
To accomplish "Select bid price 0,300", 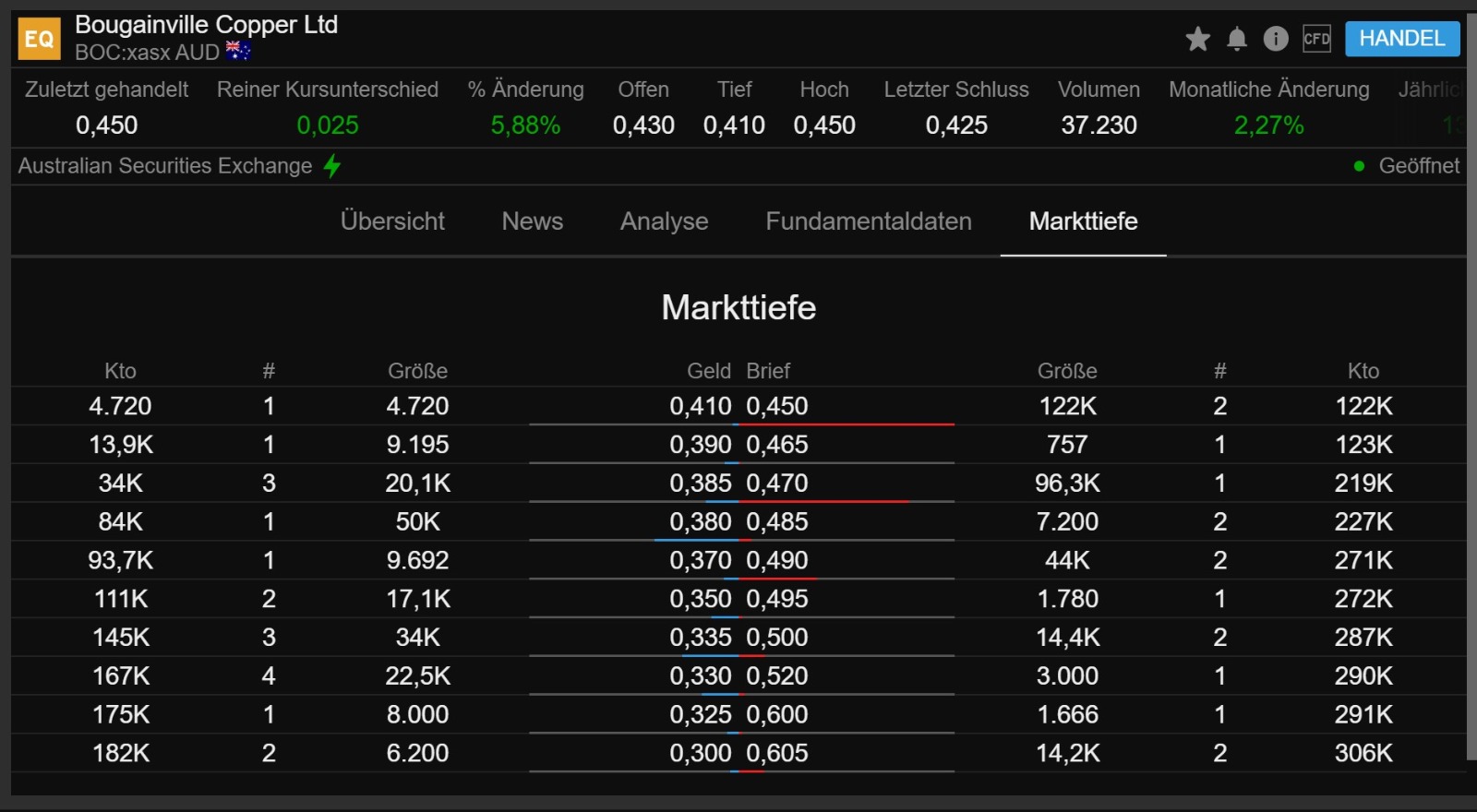I will (x=701, y=753).
